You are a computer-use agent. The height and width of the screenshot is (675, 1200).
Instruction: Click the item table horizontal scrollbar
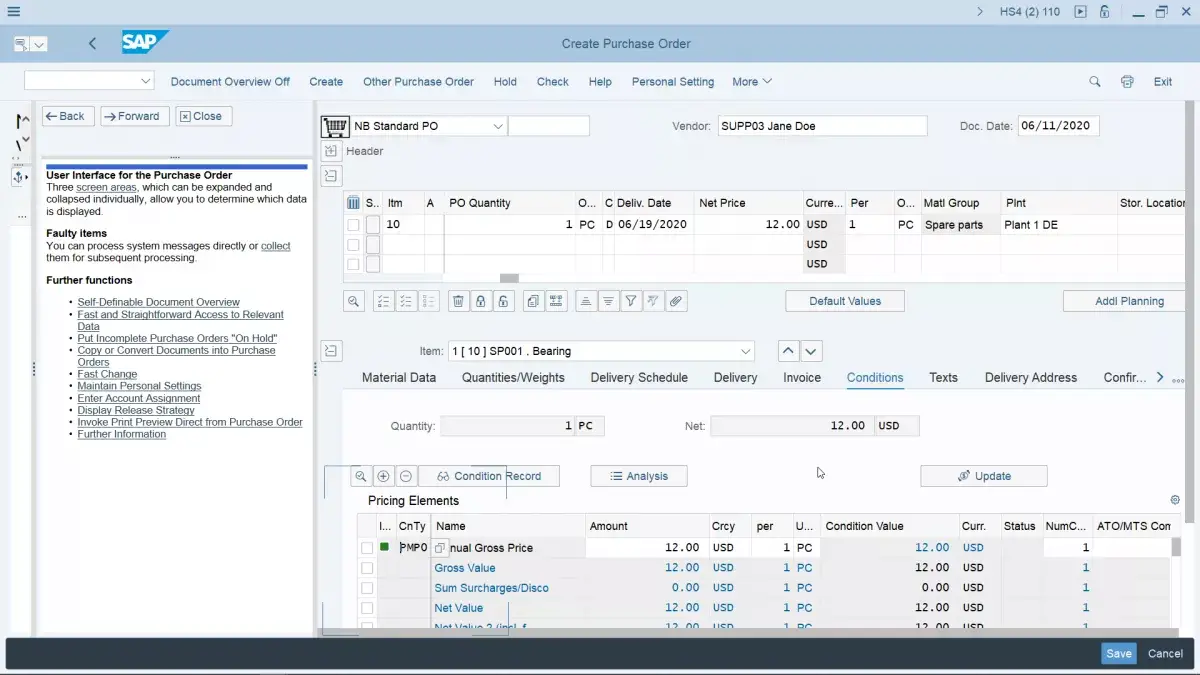(509, 278)
